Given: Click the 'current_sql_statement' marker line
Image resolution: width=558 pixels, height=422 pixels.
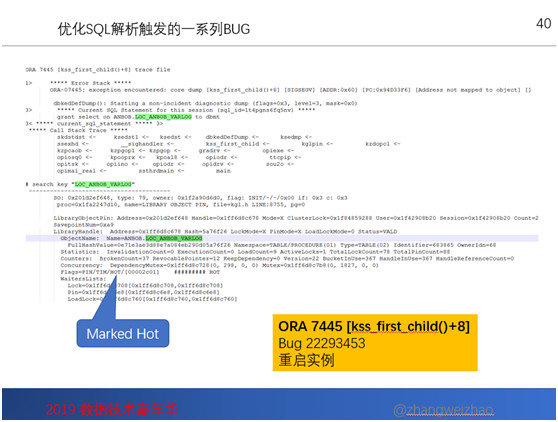Looking at the screenshot, I should pyautogui.click(x=94, y=124).
